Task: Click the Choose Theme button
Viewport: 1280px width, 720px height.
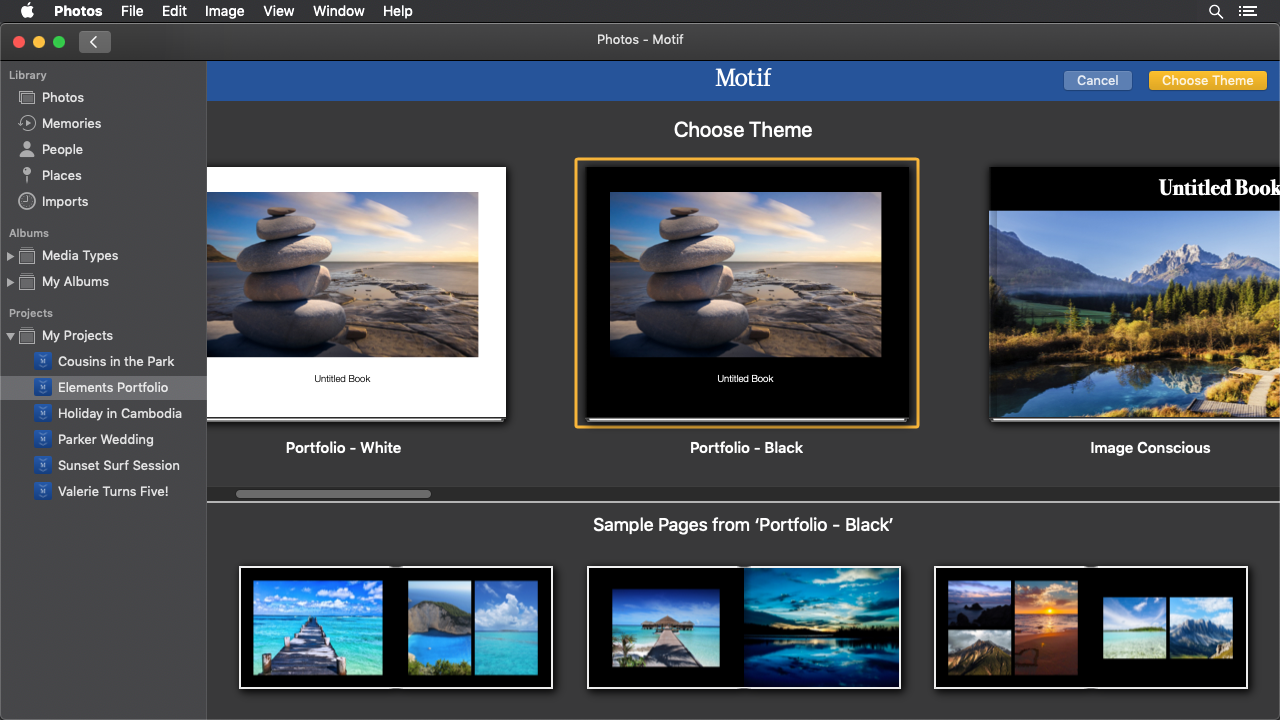Action: (x=1207, y=80)
